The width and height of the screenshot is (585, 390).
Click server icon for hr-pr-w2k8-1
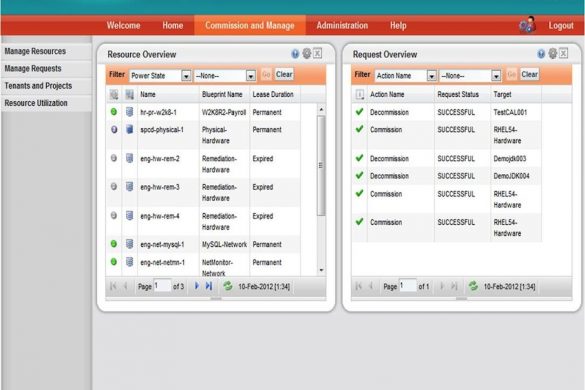[x=129, y=112]
